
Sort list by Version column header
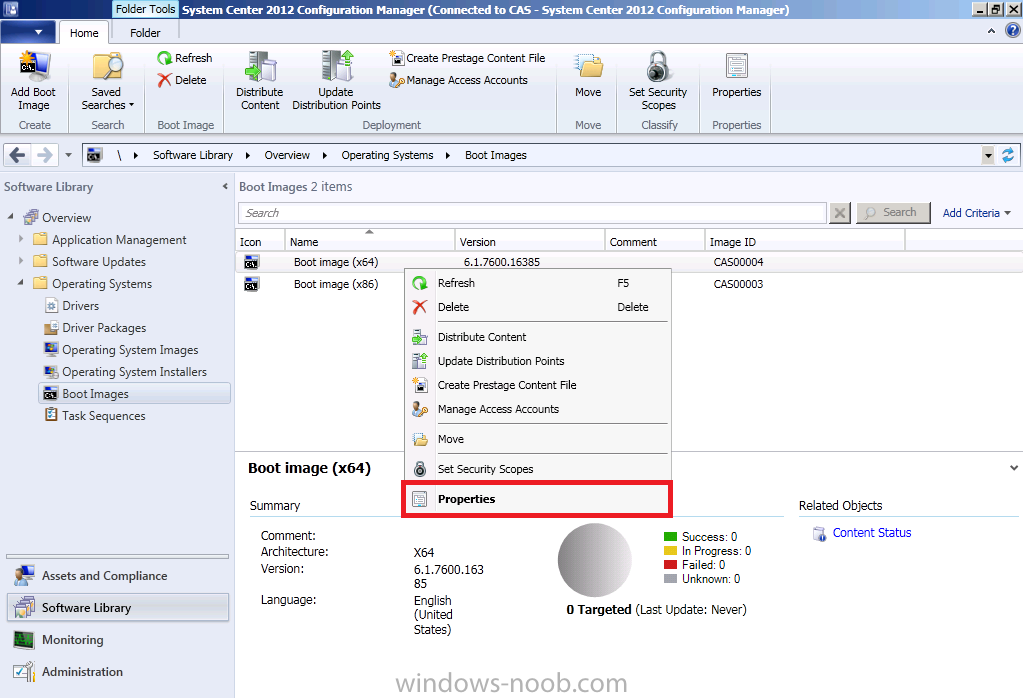[x=530, y=241]
